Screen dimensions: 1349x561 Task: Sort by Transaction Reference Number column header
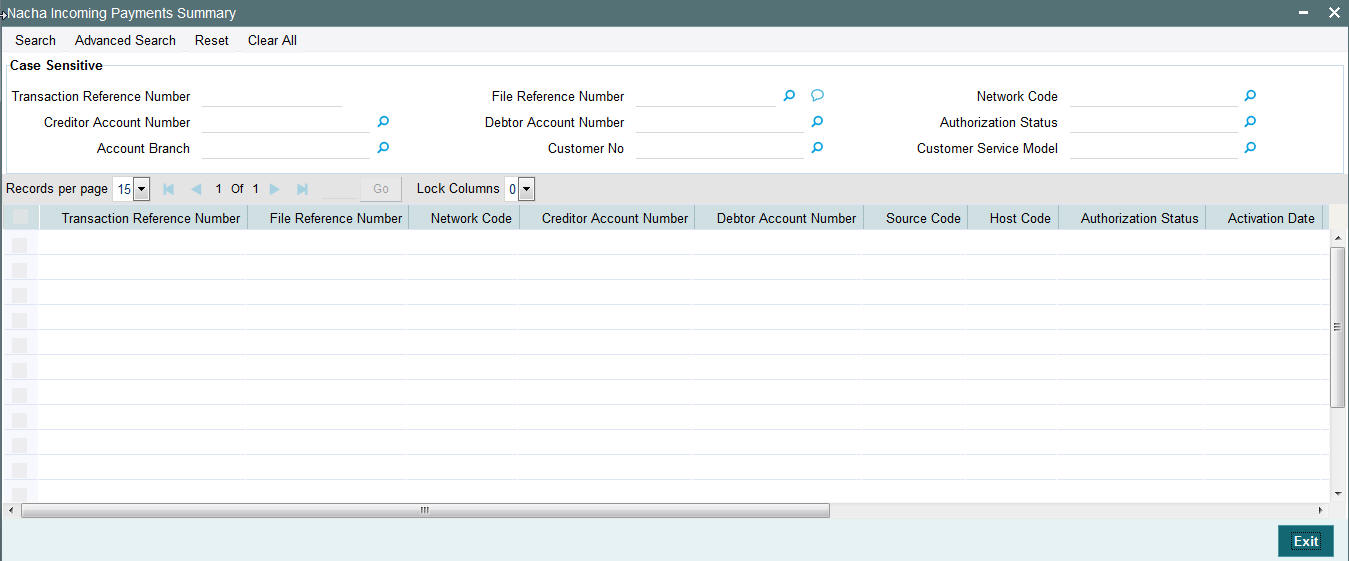(x=151, y=218)
